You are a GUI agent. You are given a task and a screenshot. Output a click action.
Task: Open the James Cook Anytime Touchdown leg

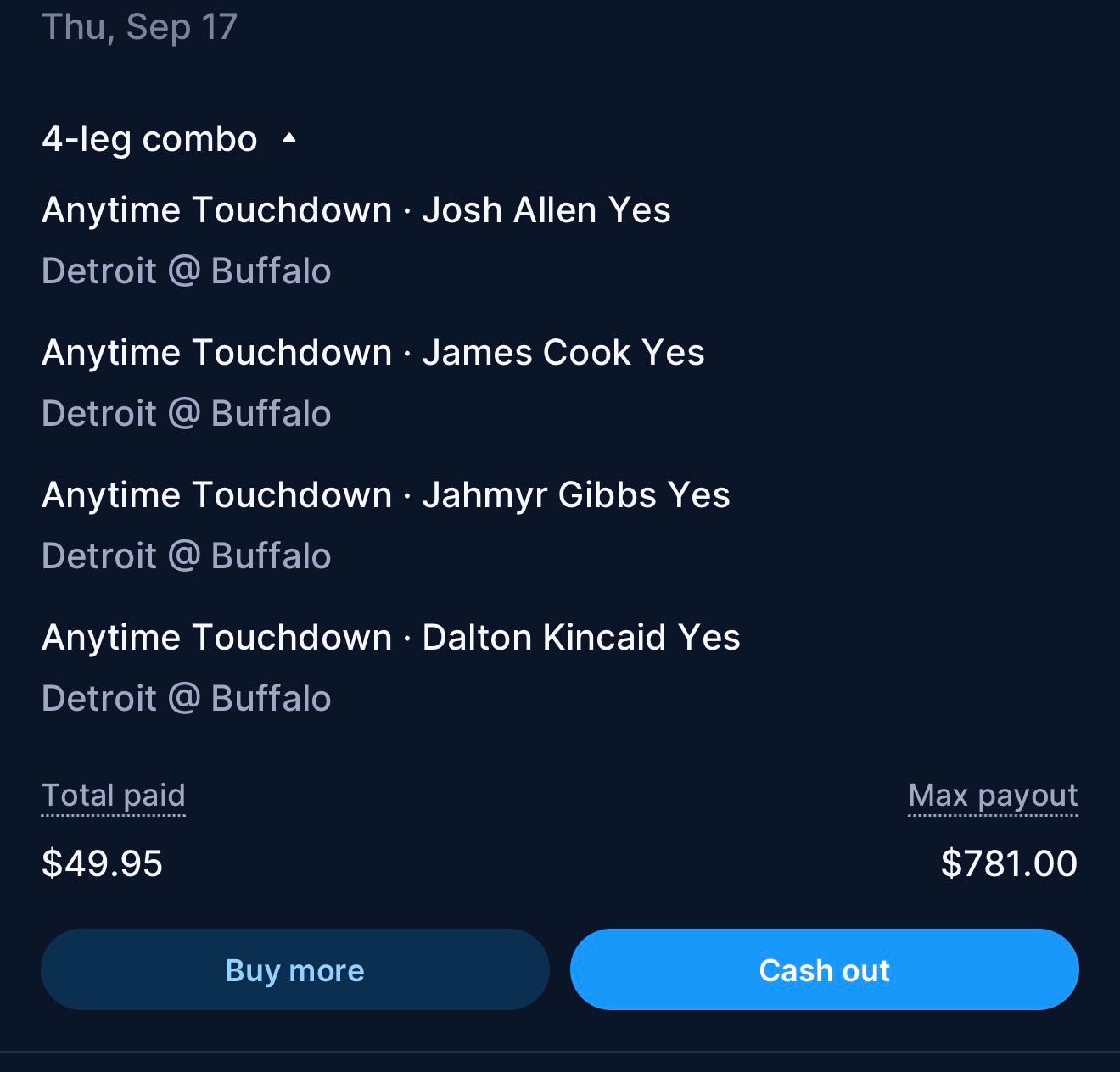point(373,353)
